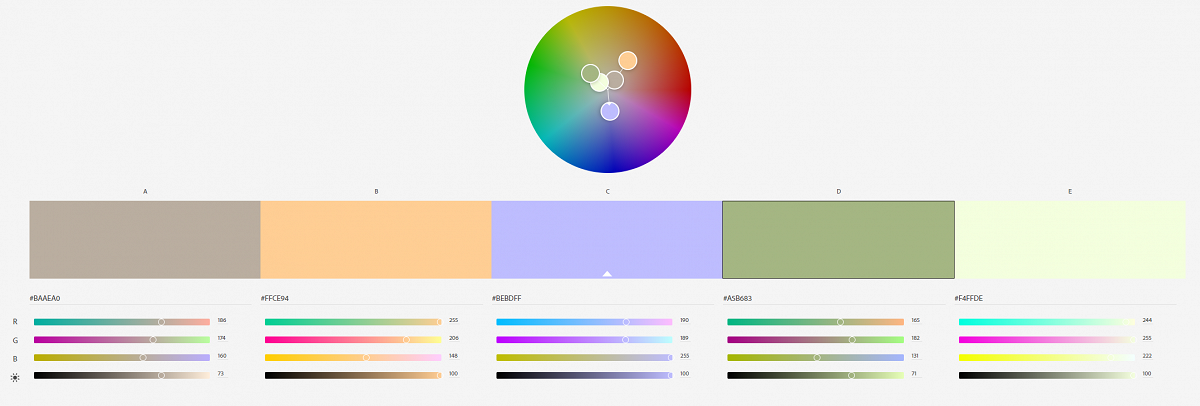
Task: Select the peach handle on the color wheel
Action: [627, 61]
